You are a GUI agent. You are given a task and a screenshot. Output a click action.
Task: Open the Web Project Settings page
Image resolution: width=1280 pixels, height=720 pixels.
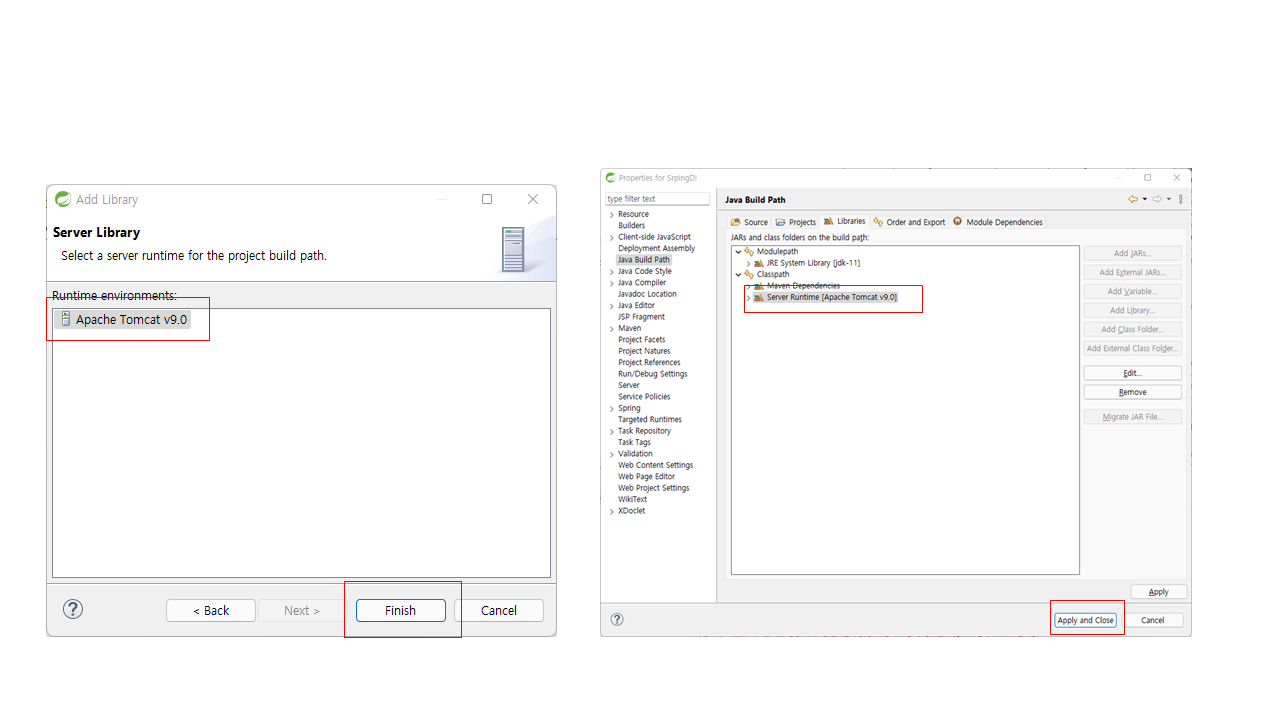(x=653, y=488)
